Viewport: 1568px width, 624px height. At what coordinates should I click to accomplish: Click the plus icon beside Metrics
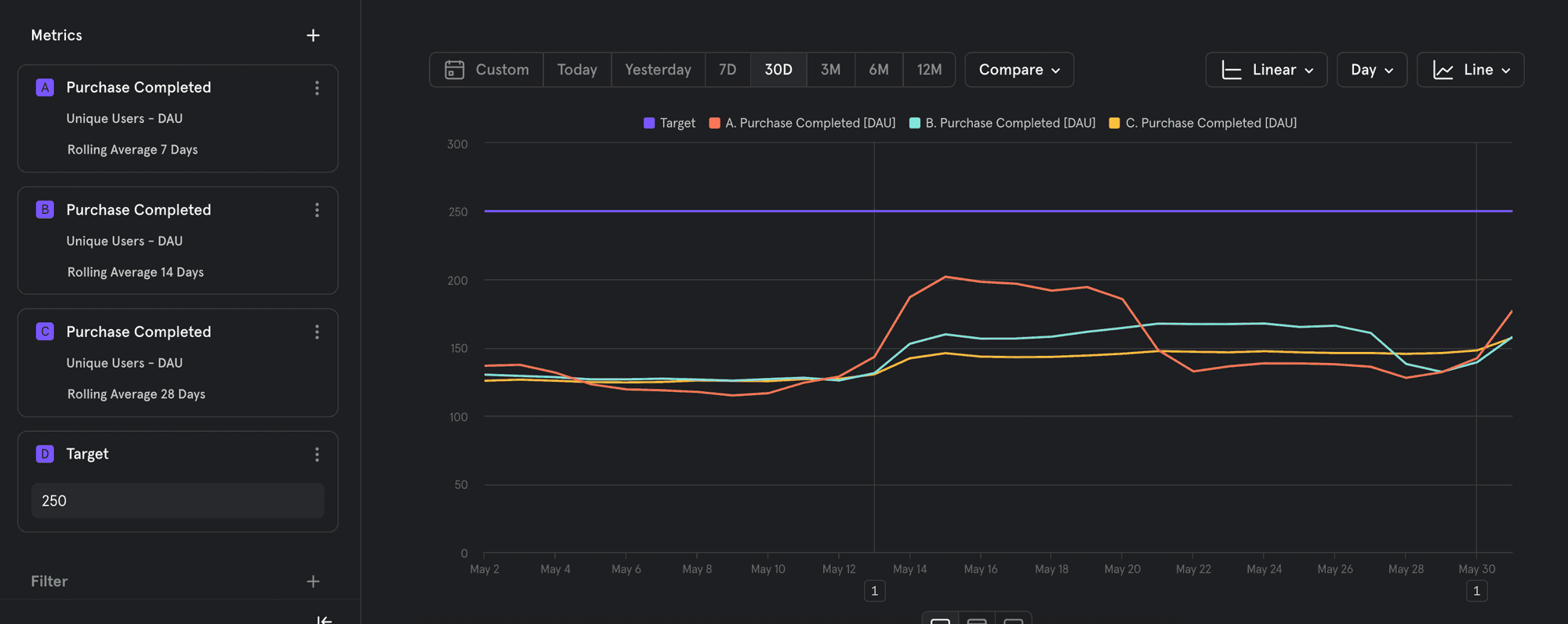(313, 35)
